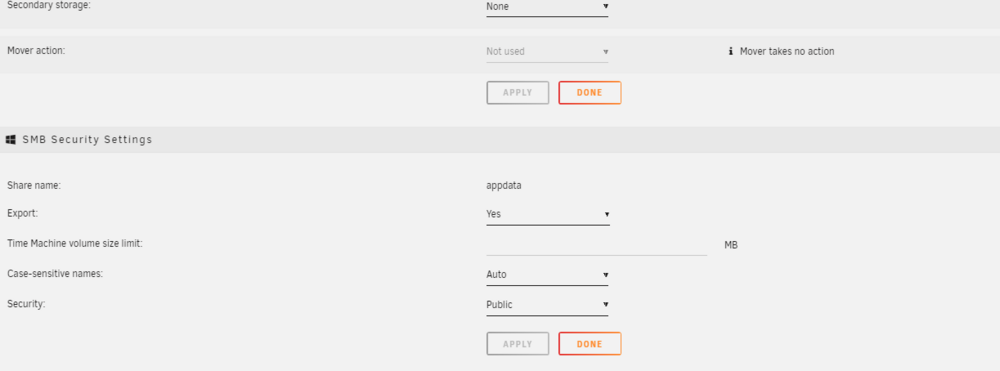The width and height of the screenshot is (1000, 371).
Task: Open the Secondary storage dropdown showing None
Action: (547, 7)
